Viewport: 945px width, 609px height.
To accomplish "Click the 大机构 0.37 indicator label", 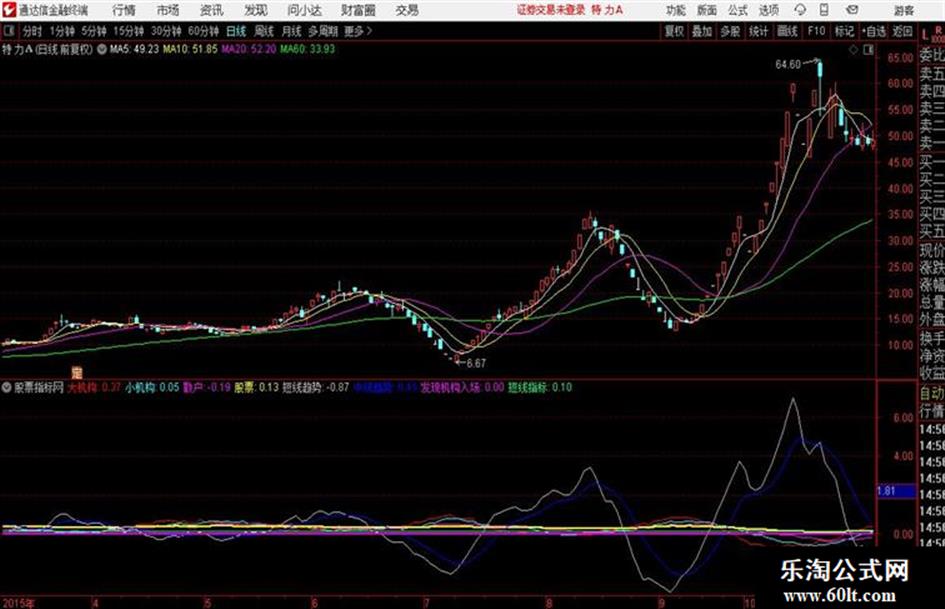I will pos(94,388).
